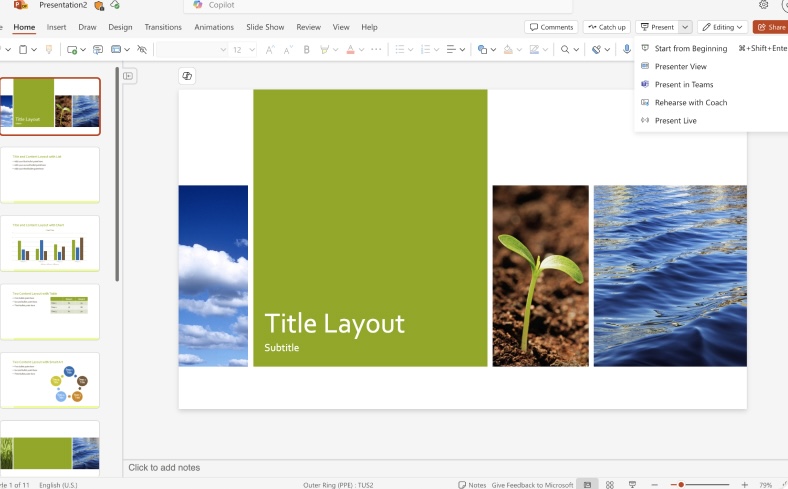Image resolution: width=788 pixels, height=489 pixels.
Task: Open the Transitions tab
Action: [x=163, y=27]
